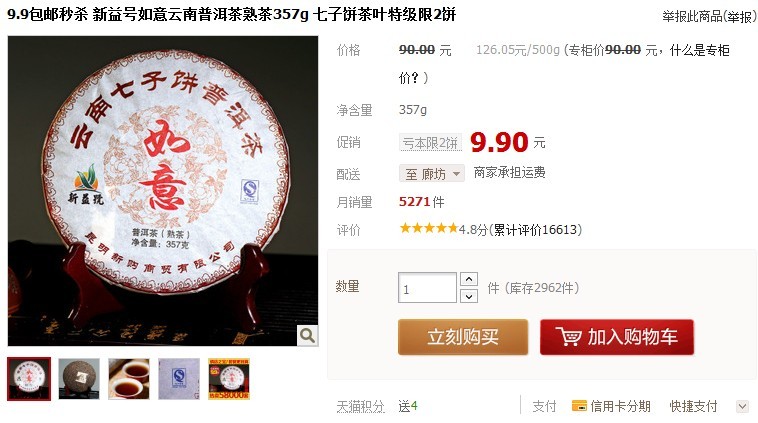Click the five-star rating icons
The height and width of the screenshot is (423, 758).
(x=428, y=228)
